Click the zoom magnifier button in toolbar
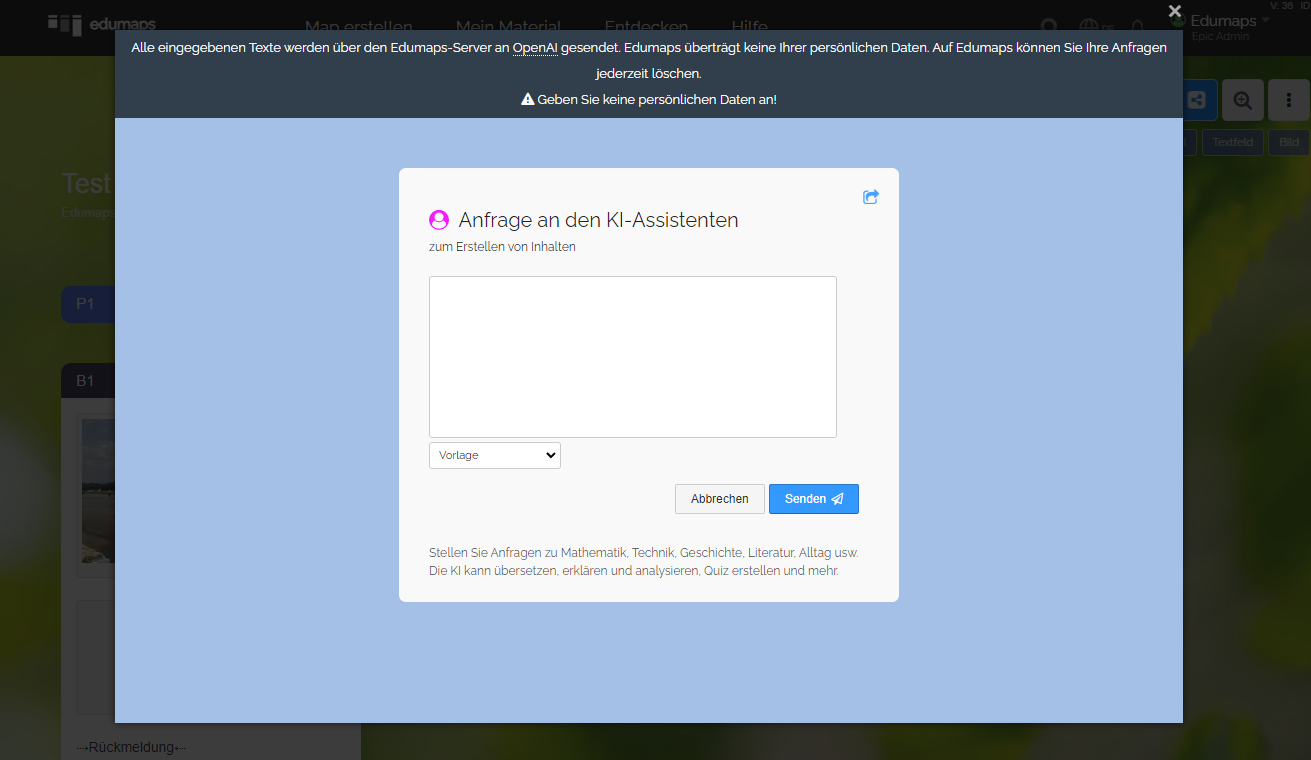Image resolution: width=1311 pixels, height=760 pixels. (x=1242, y=100)
